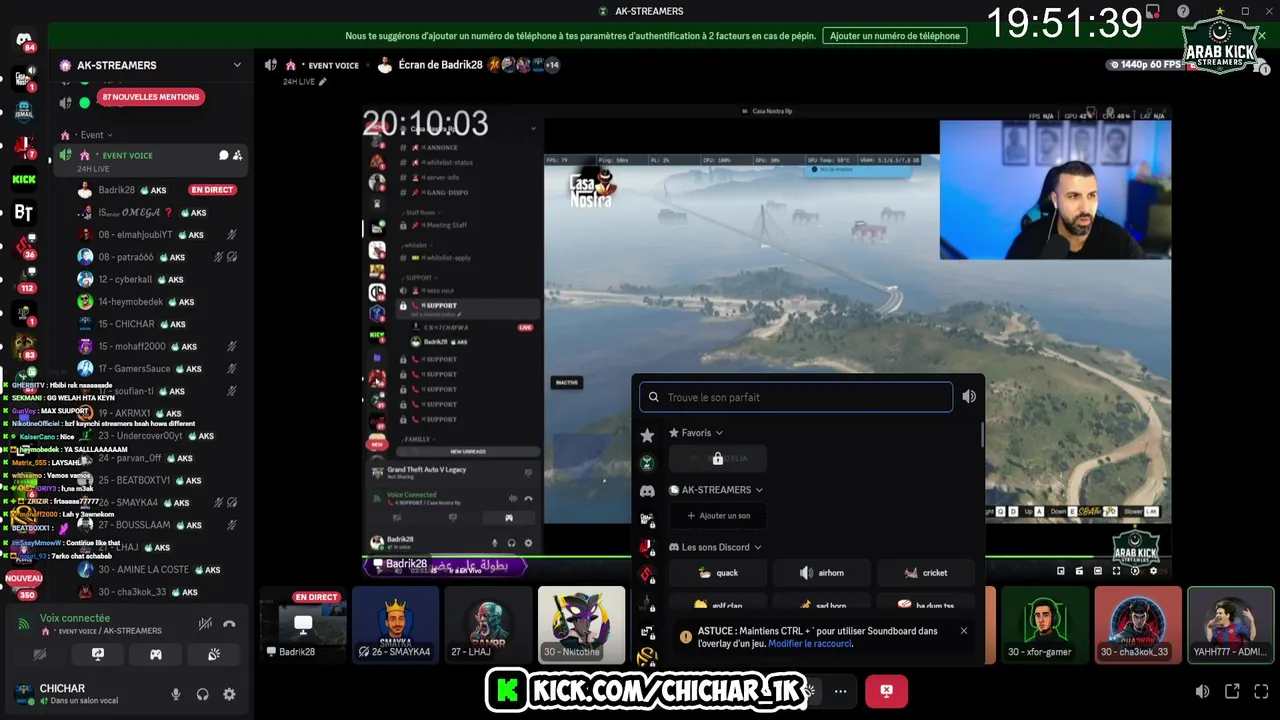Screen dimensions: 1280x720
Task: Open Modifier le raccourci link
Action: tap(810, 644)
